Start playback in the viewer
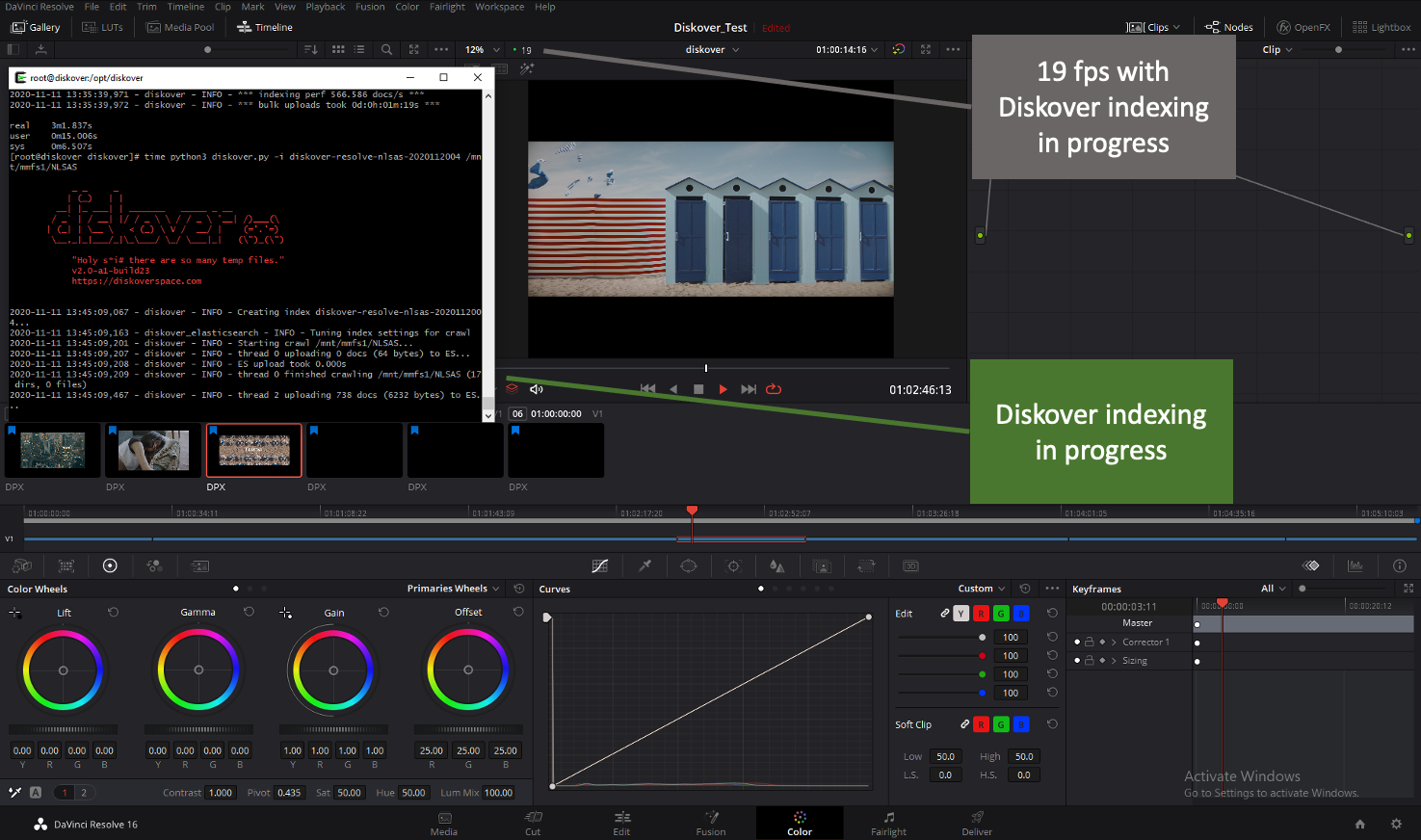 (x=724, y=389)
